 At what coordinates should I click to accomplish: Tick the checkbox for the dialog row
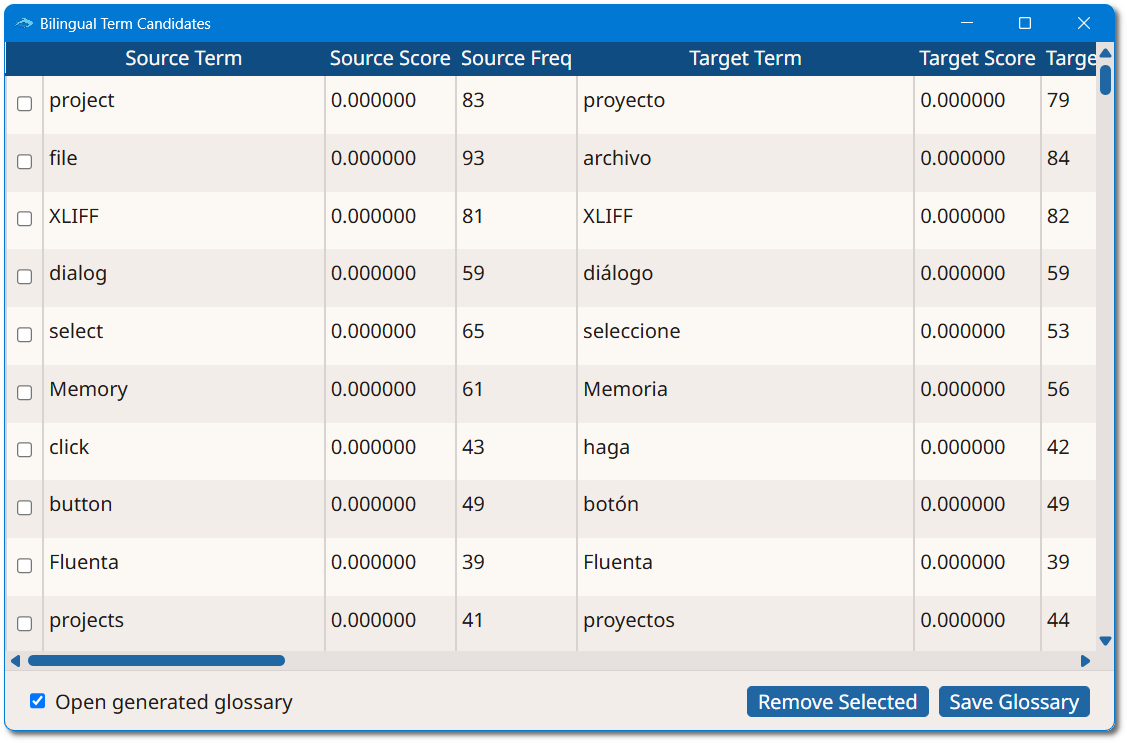(24, 276)
